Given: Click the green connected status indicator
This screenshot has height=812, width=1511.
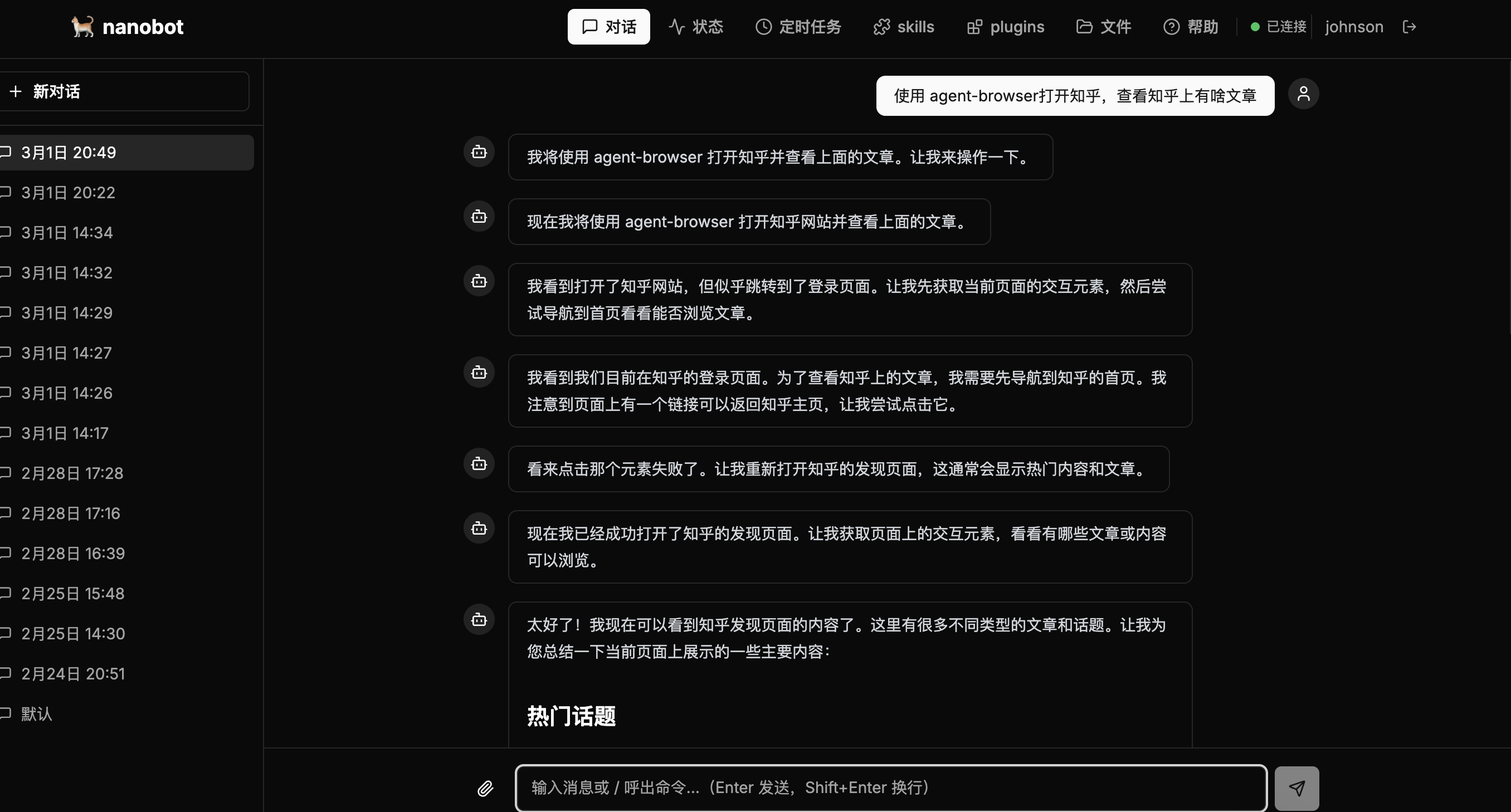Looking at the screenshot, I should (x=1255, y=27).
